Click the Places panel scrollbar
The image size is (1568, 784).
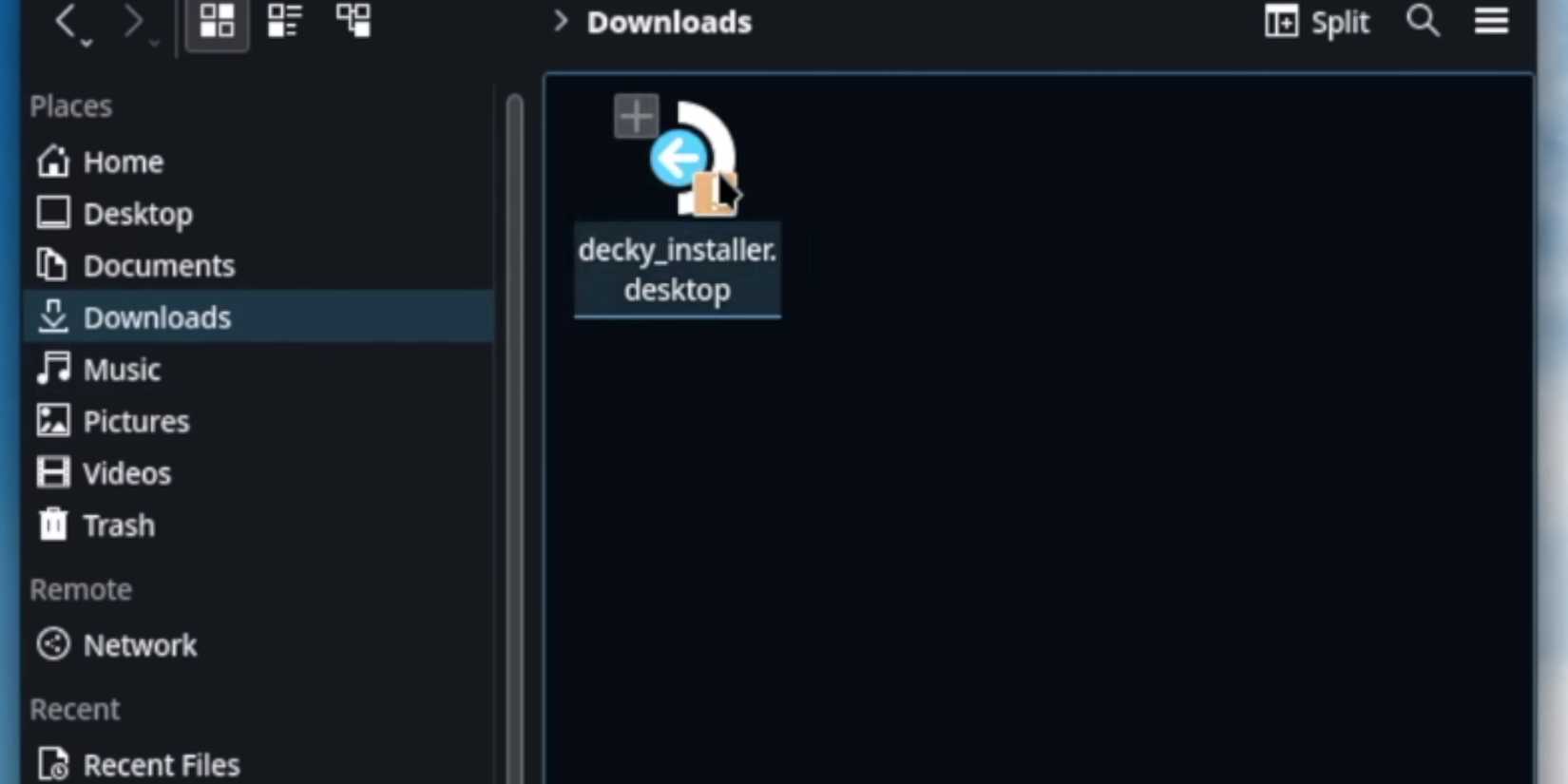(x=514, y=428)
